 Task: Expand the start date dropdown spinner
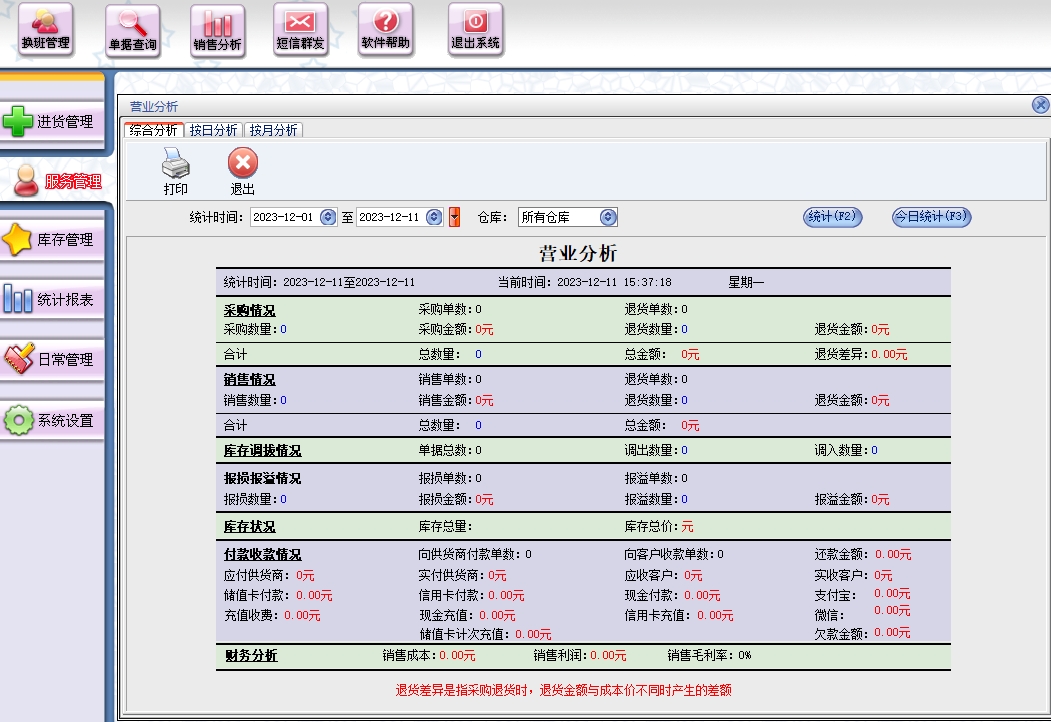pyautogui.click(x=328, y=217)
